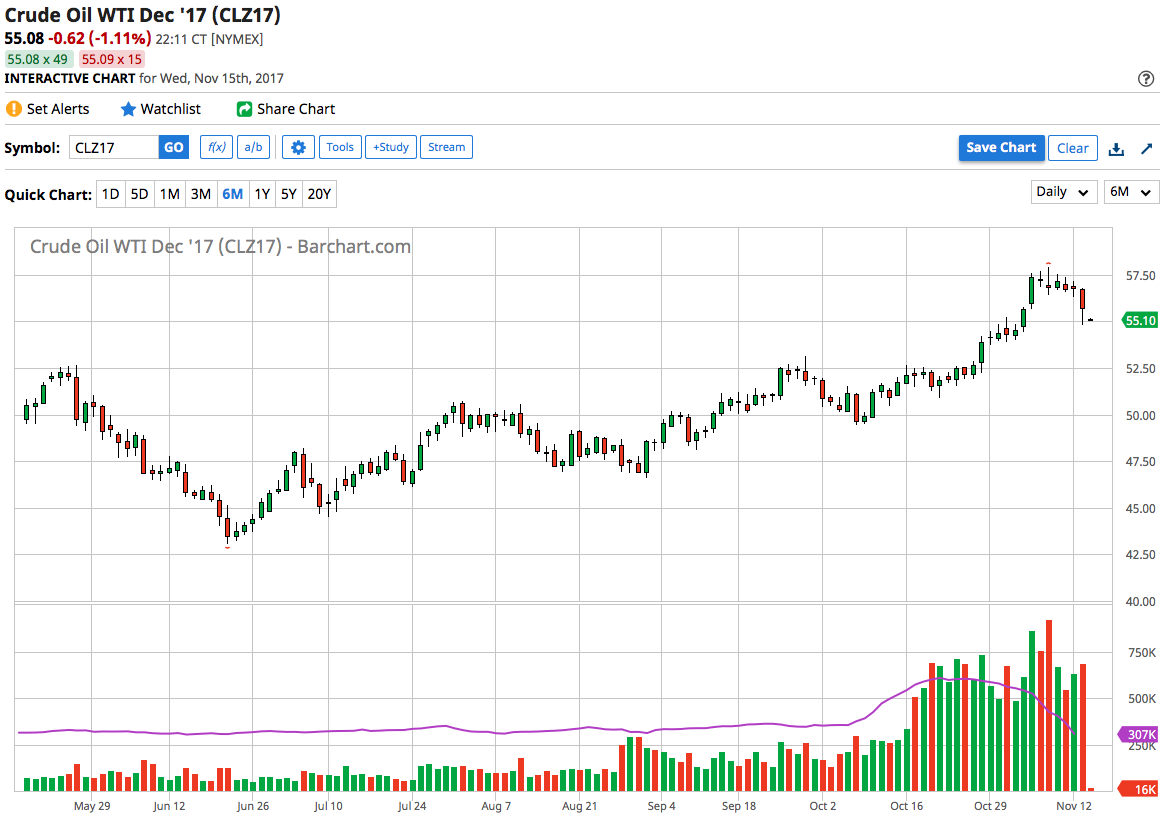Open the Tools dropdown menu

point(340,147)
